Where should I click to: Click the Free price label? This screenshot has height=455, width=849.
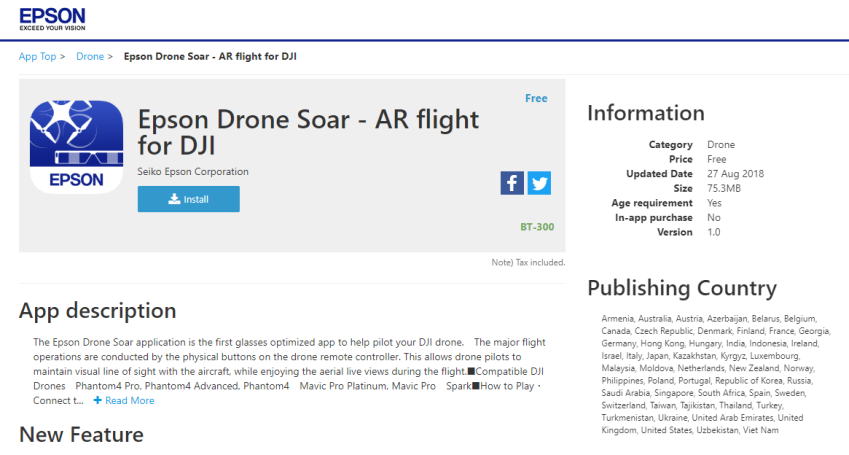[x=536, y=98]
